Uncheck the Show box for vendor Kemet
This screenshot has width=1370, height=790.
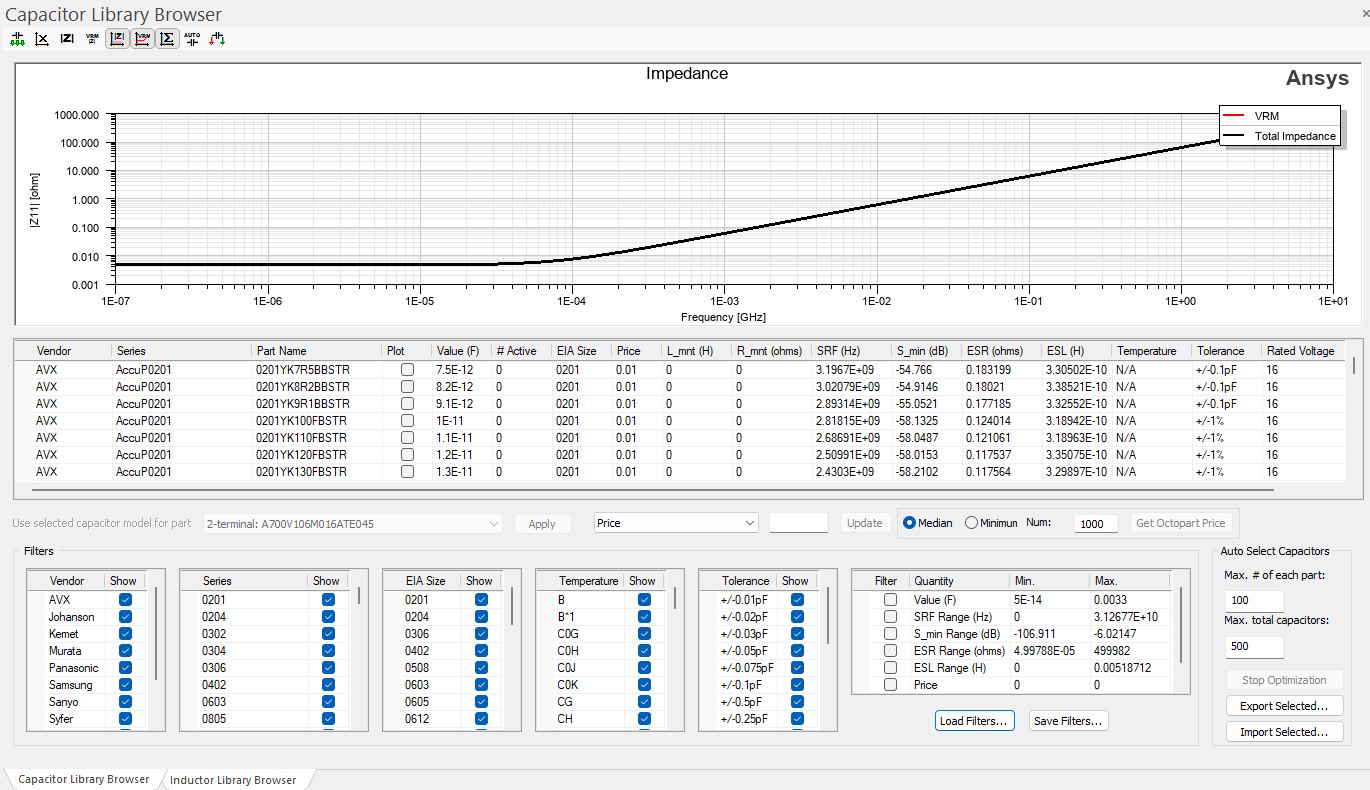coord(125,634)
